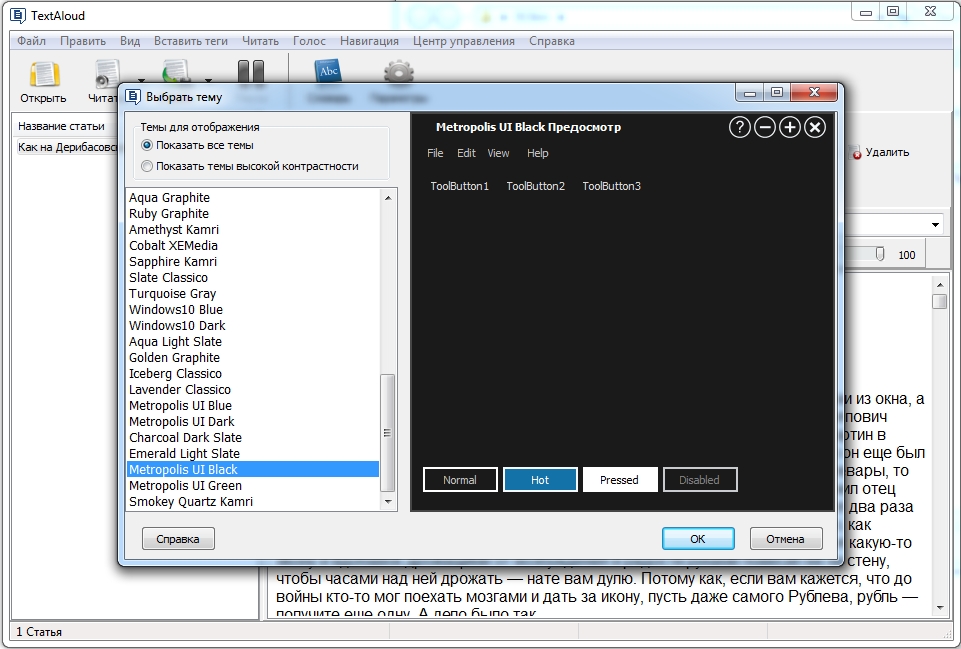This screenshot has height=649, width=961.
Task: Select the Iceberg Classico theme
Action: point(253,373)
